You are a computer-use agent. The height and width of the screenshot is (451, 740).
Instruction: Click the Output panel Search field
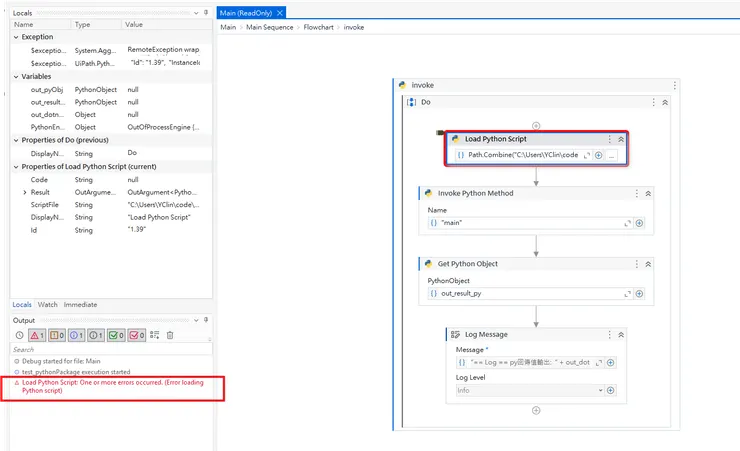(x=111, y=350)
